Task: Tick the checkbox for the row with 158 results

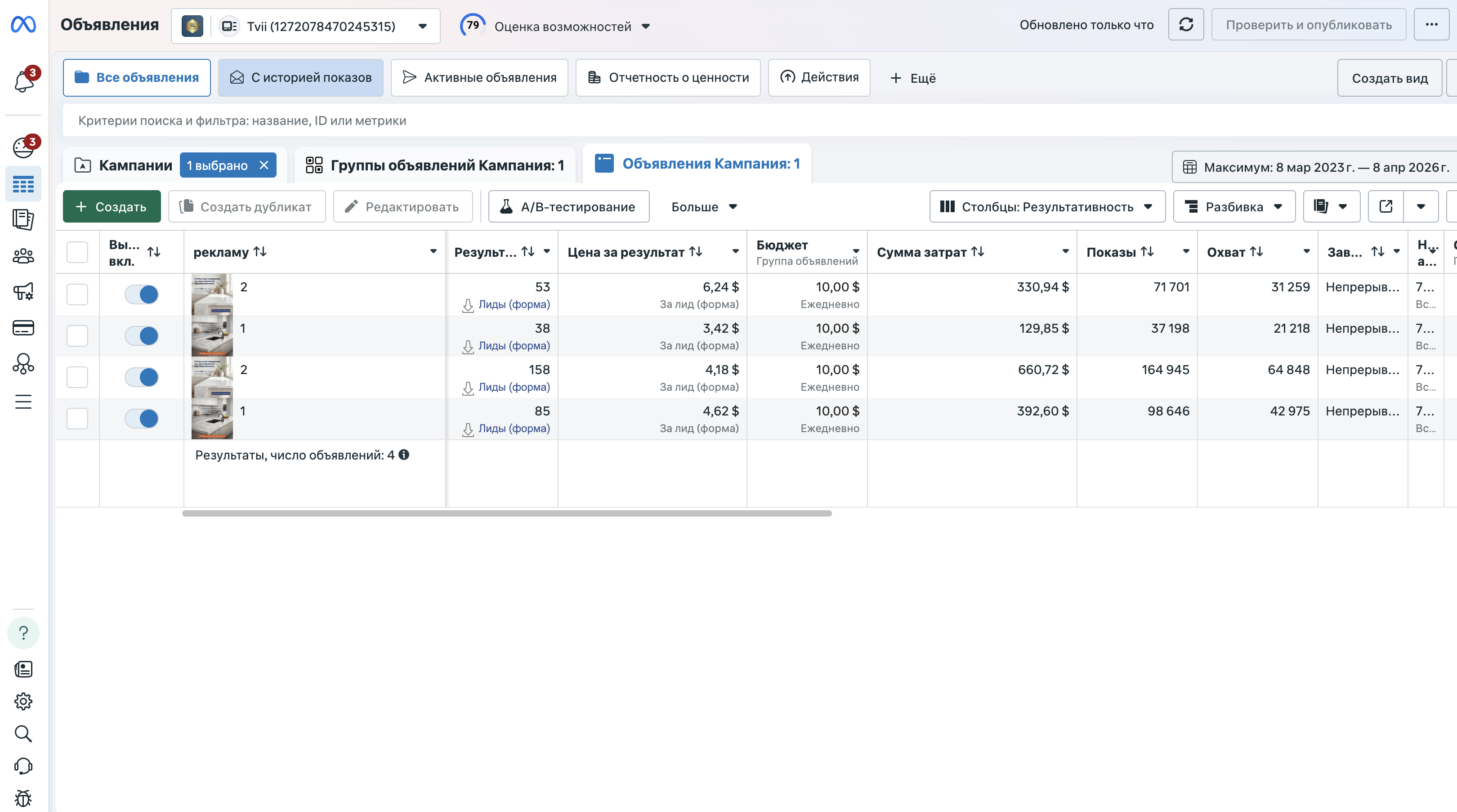Action: pyautogui.click(x=77, y=377)
